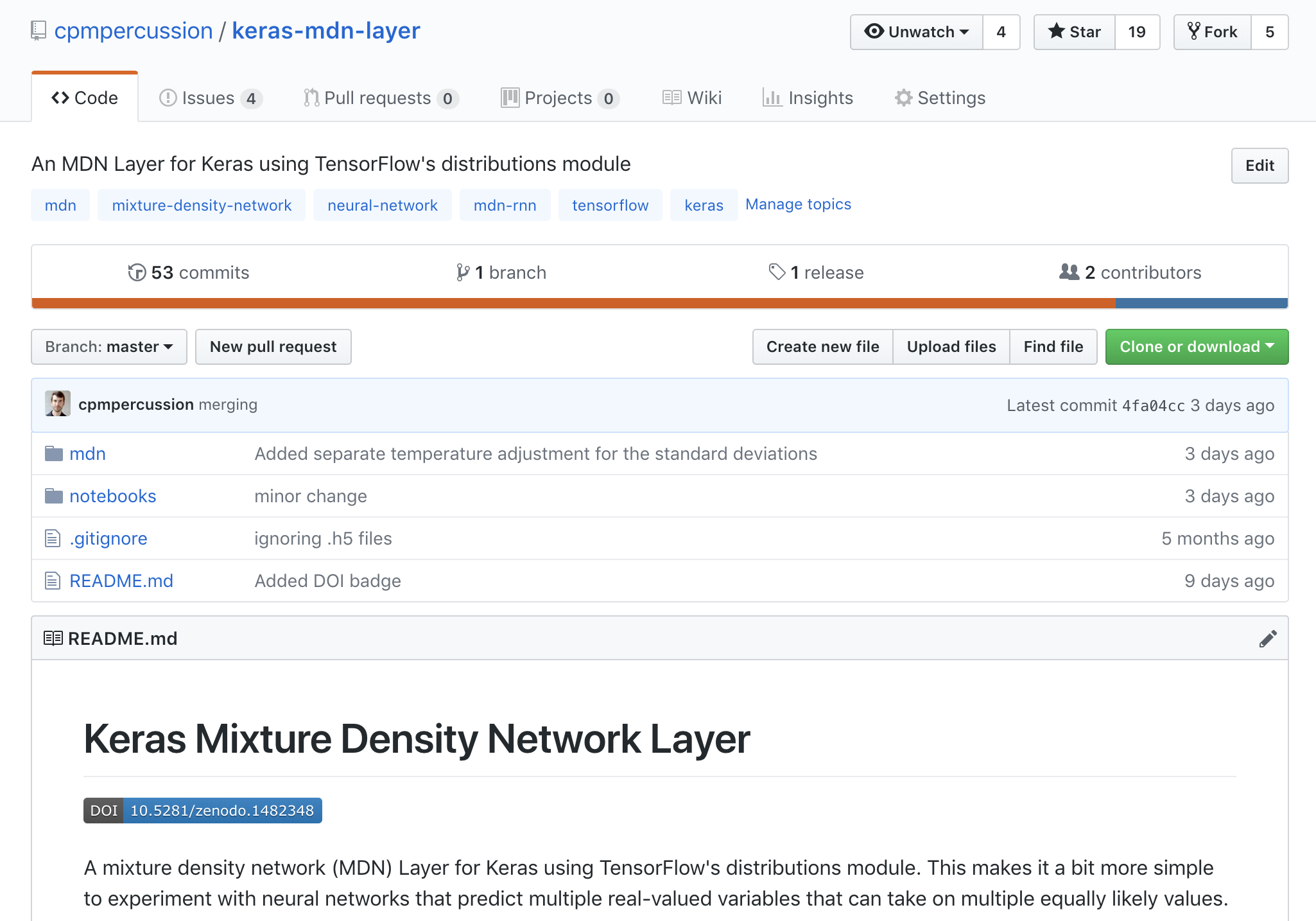Open the Branch: master dropdown
1316x921 pixels.
(x=109, y=347)
